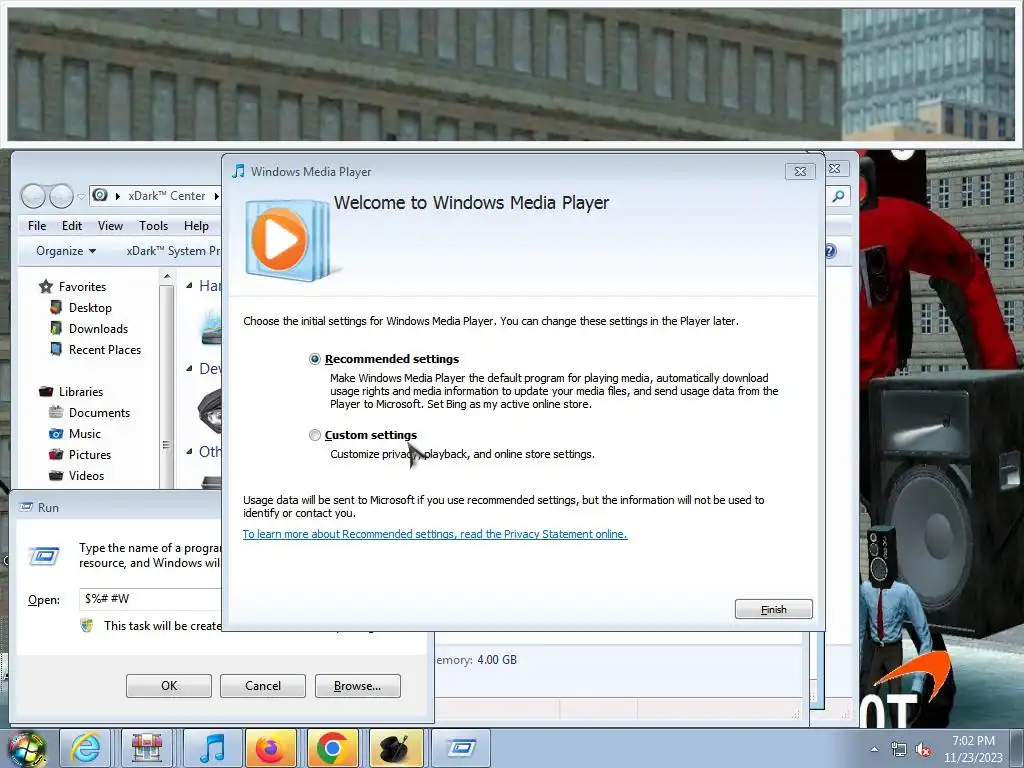The image size is (1024, 768).
Task: Select the Recommended settings radio button
Action: point(315,359)
